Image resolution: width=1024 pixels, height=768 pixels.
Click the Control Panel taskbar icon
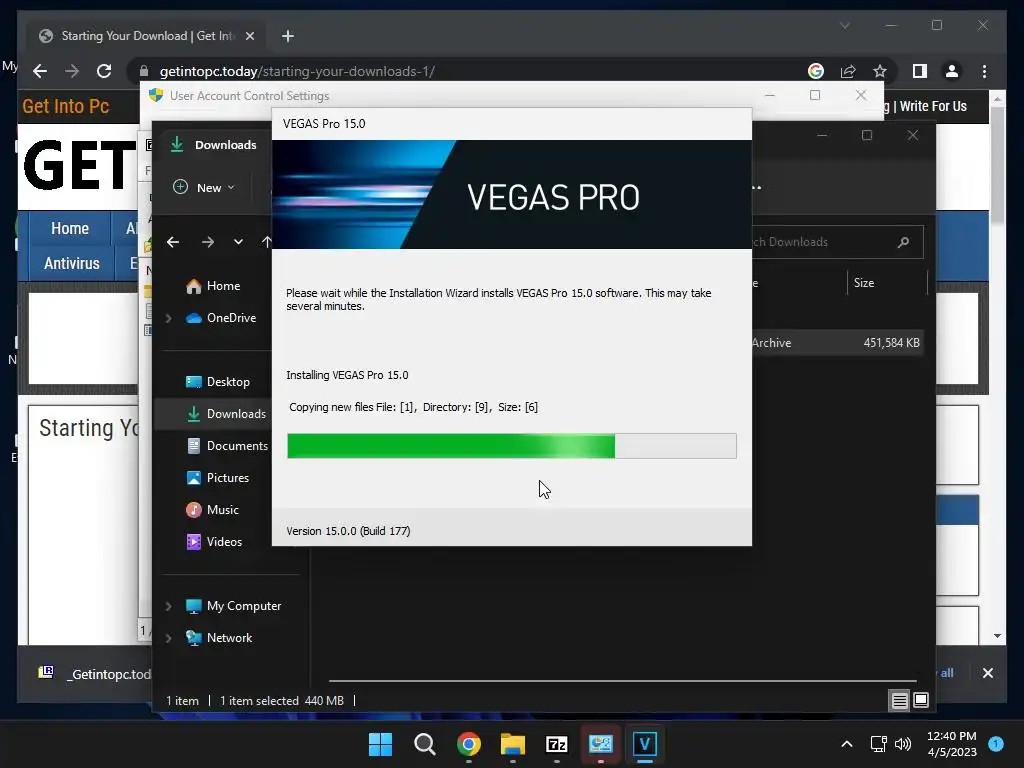(601, 744)
